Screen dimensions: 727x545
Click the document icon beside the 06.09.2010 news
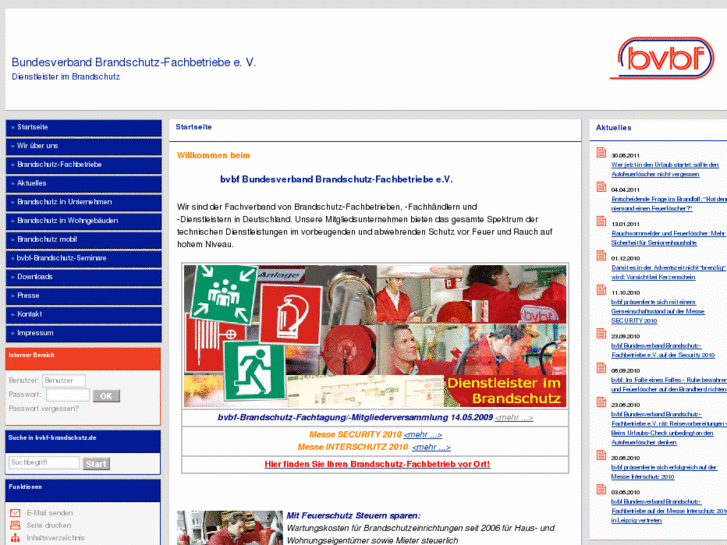[x=601, y=368]
